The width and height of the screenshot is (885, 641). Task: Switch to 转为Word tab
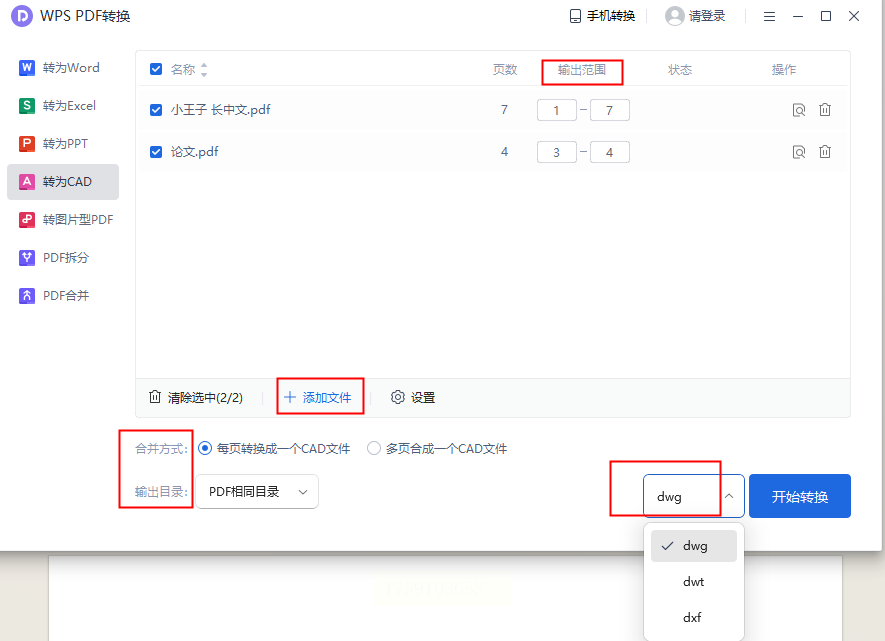tap(63, 68)
